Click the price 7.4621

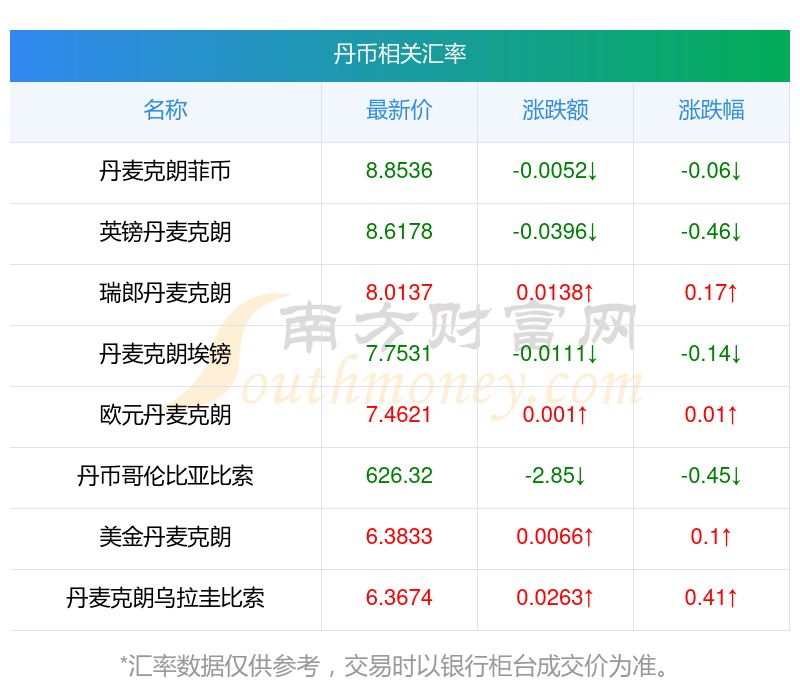point(399,415)
